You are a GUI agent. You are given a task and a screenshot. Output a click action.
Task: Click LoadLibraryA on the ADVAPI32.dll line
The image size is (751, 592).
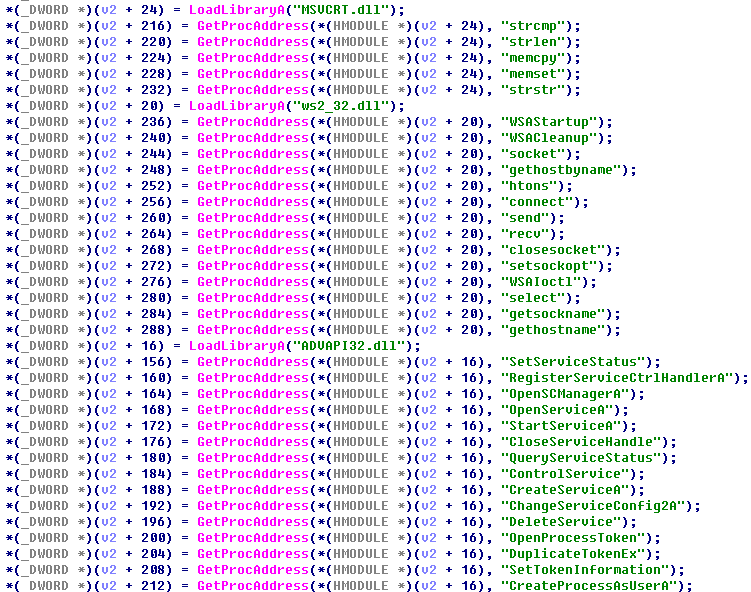coord(237,346)
